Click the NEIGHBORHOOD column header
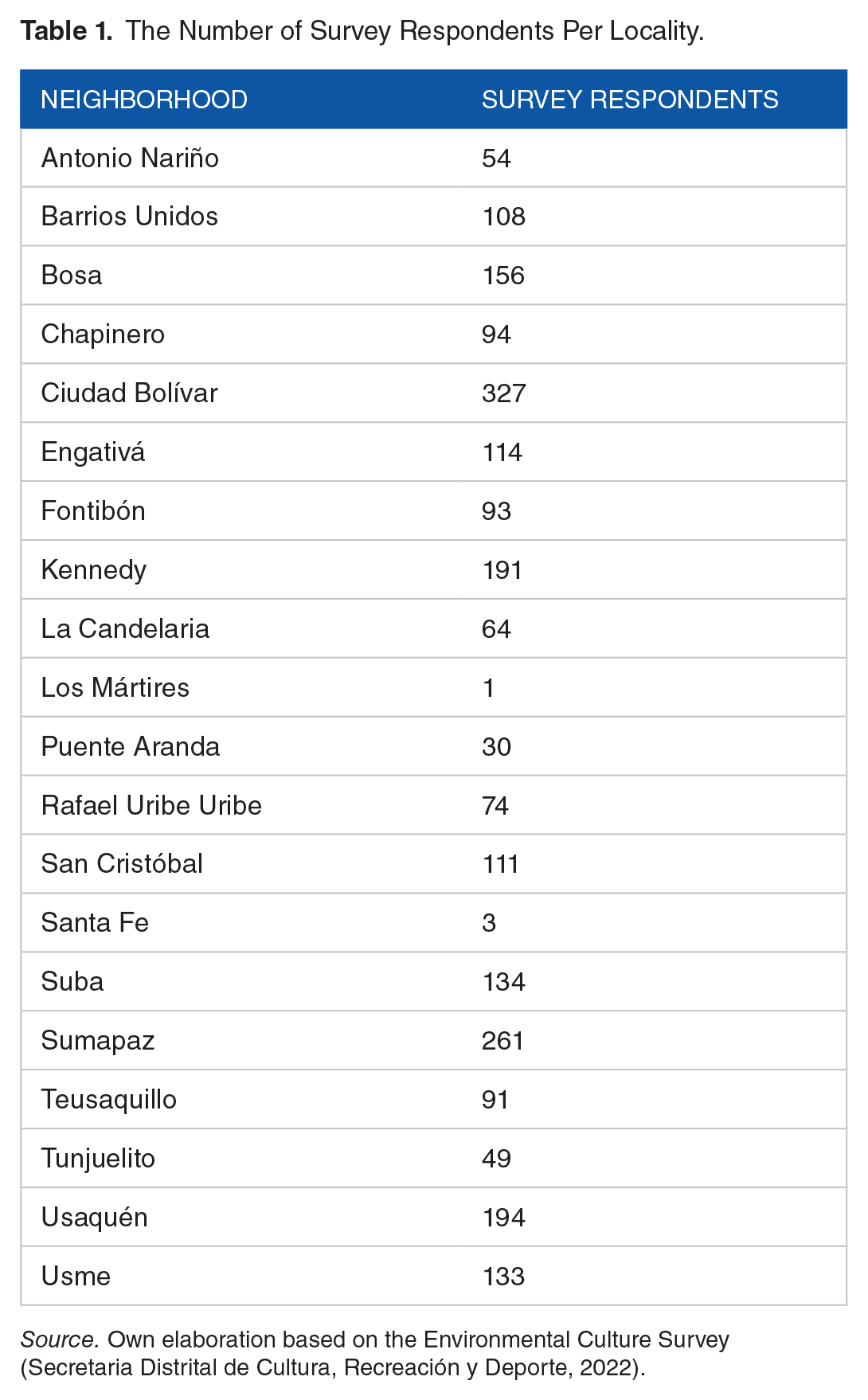868x1400 pixels. coord(144,100)
